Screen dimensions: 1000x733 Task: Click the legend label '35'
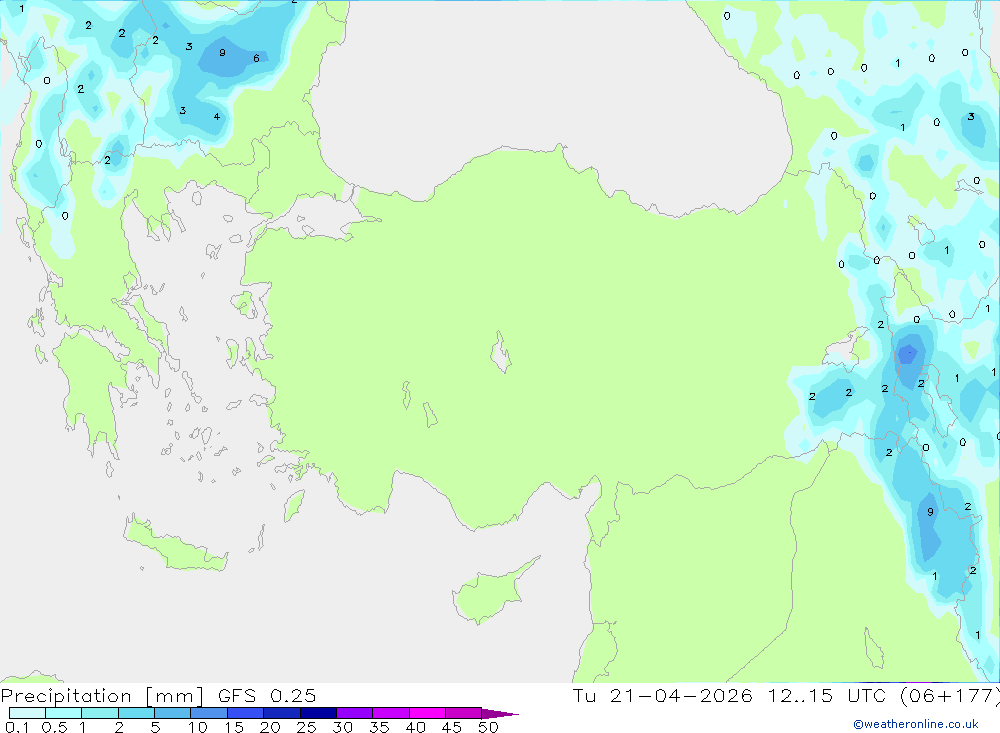(x=379, y=727)
